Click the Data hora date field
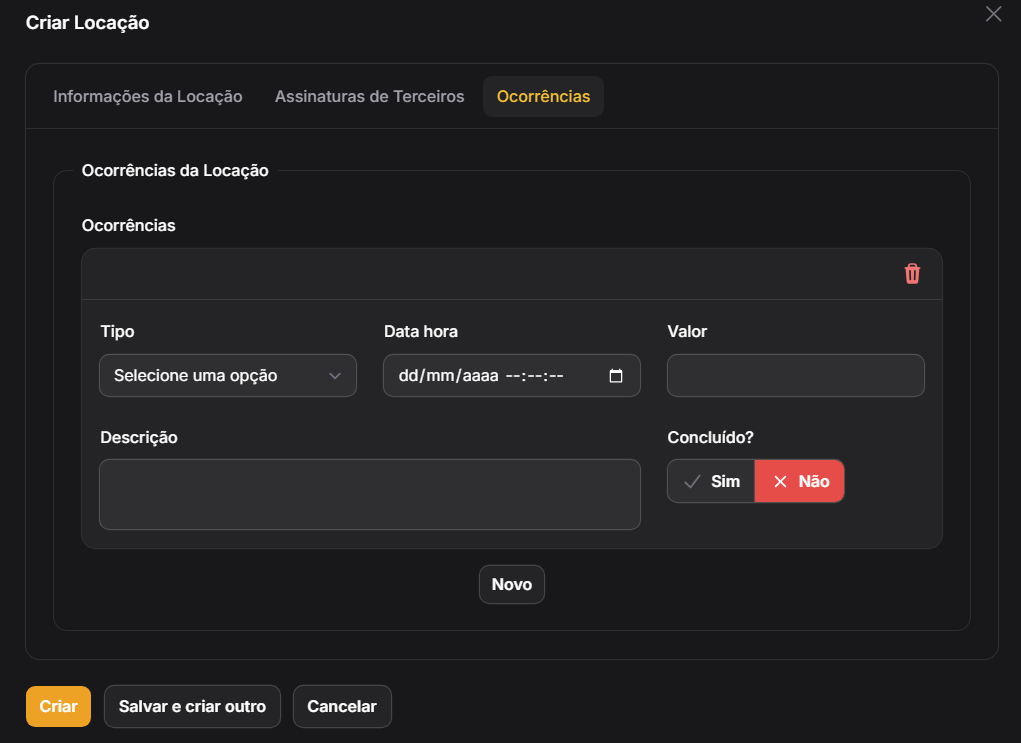Image resolution: width=1021 pixels, height=743 pixels. coord(512,376)
